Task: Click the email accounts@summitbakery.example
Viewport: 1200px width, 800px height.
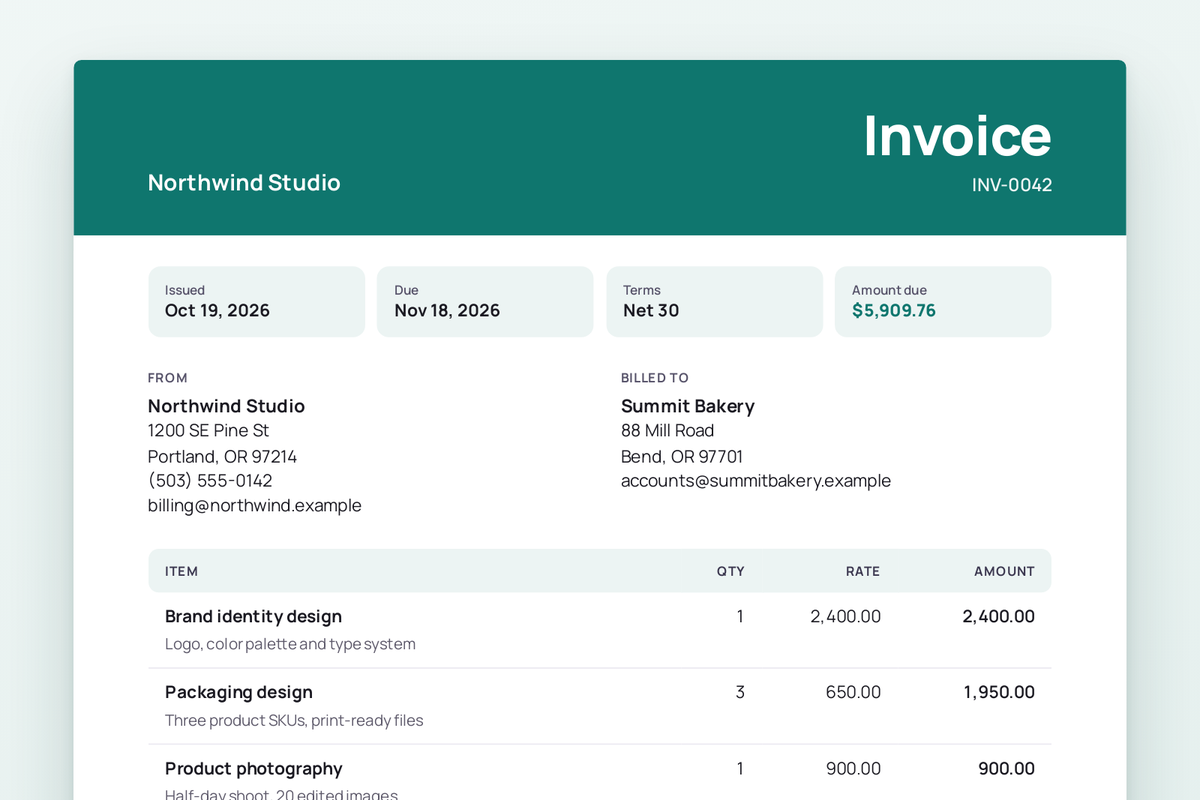Action: tap(756, 481)
